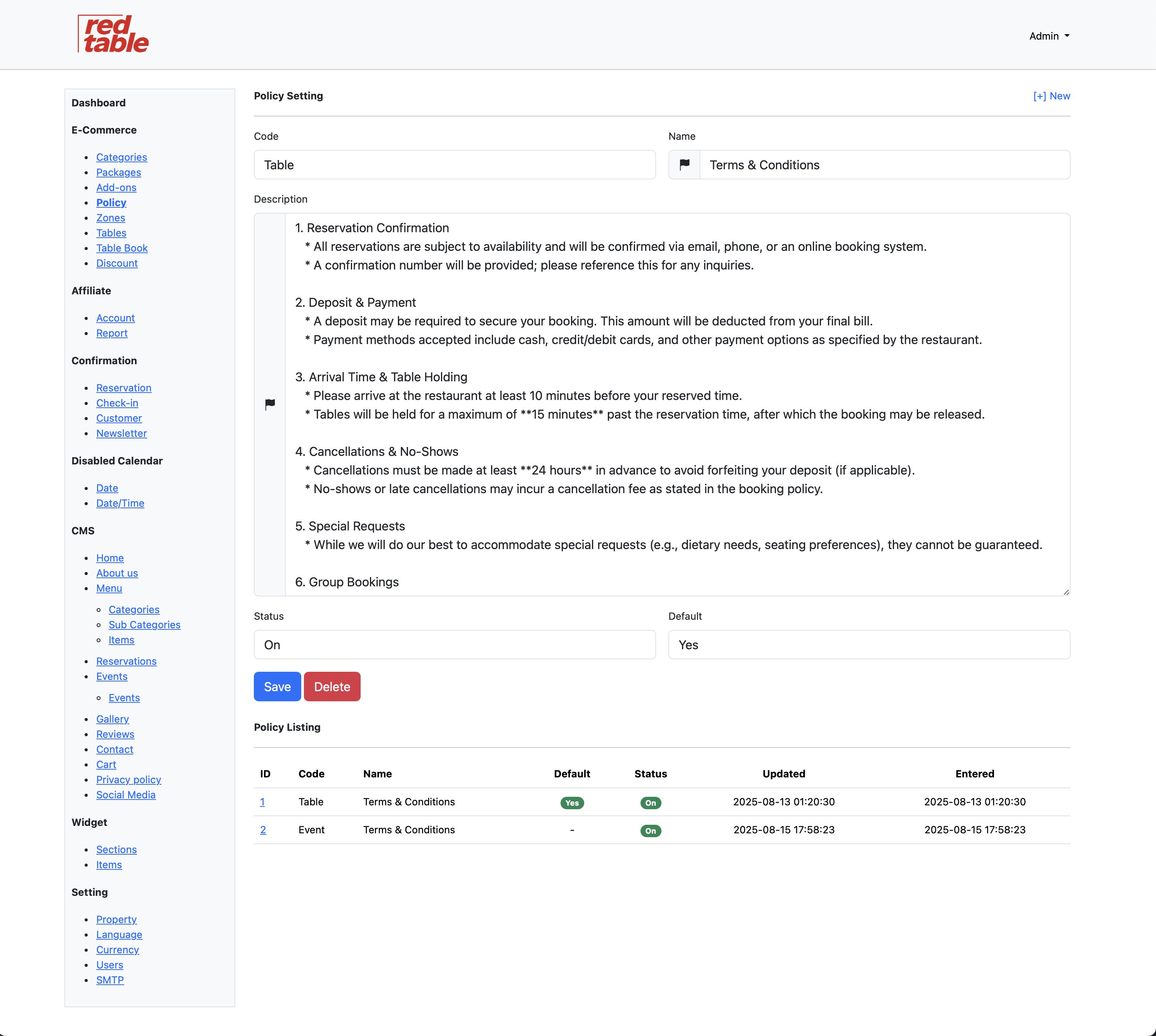
Task: Click the On status badge for Event policy
Action: [650, 831]
